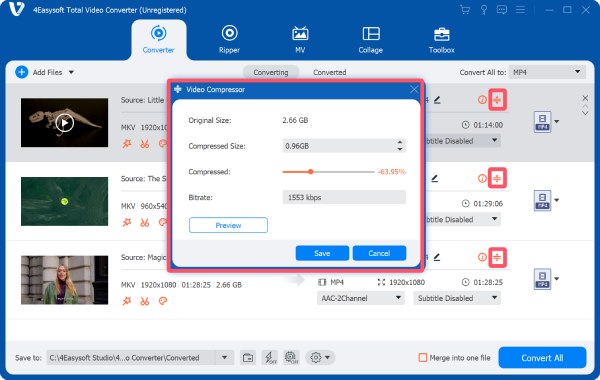Show media info for the second video
The height and width of the screenshot is (380, 600).
pos(482,178)
